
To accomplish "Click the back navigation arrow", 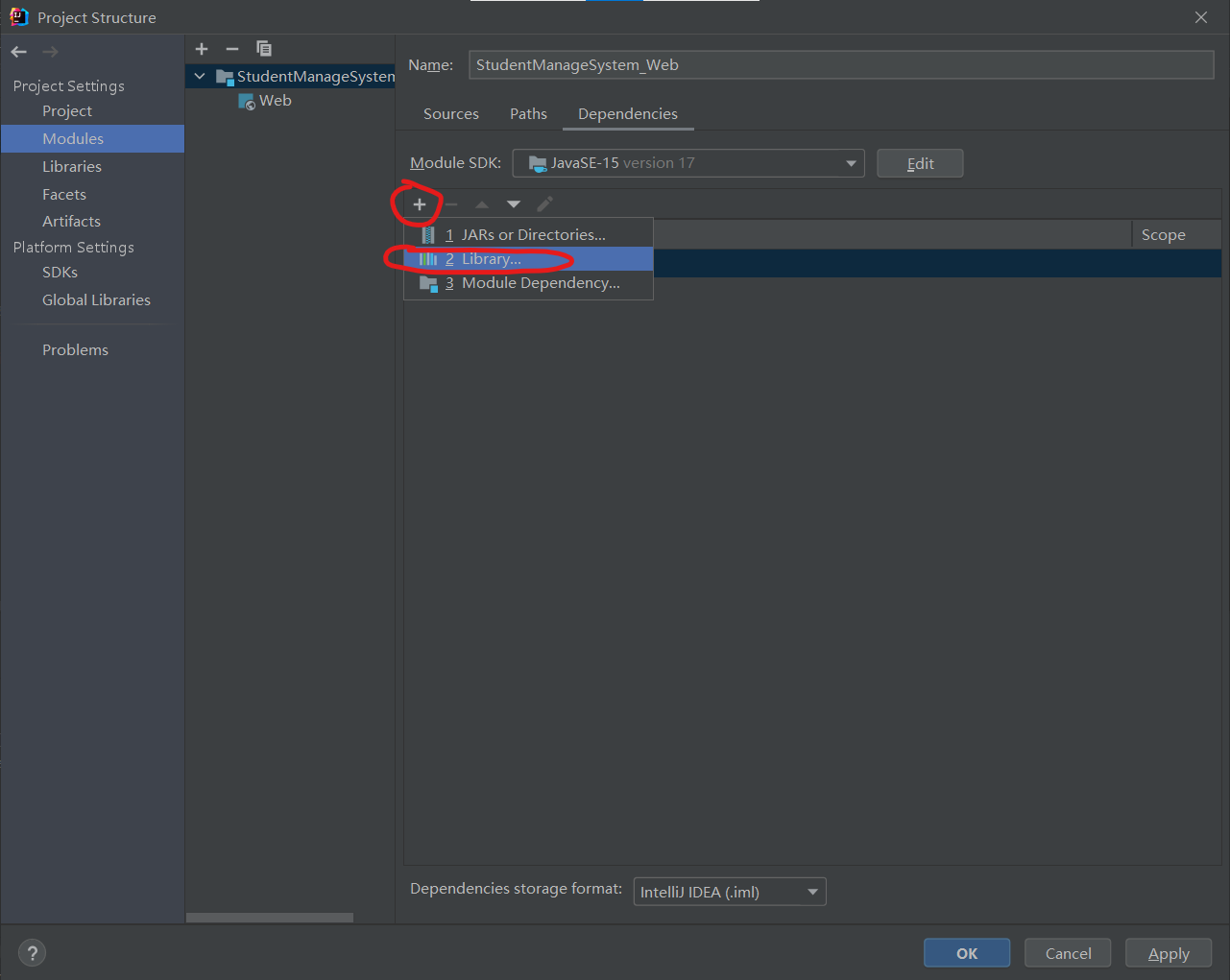I will [19, 52].
